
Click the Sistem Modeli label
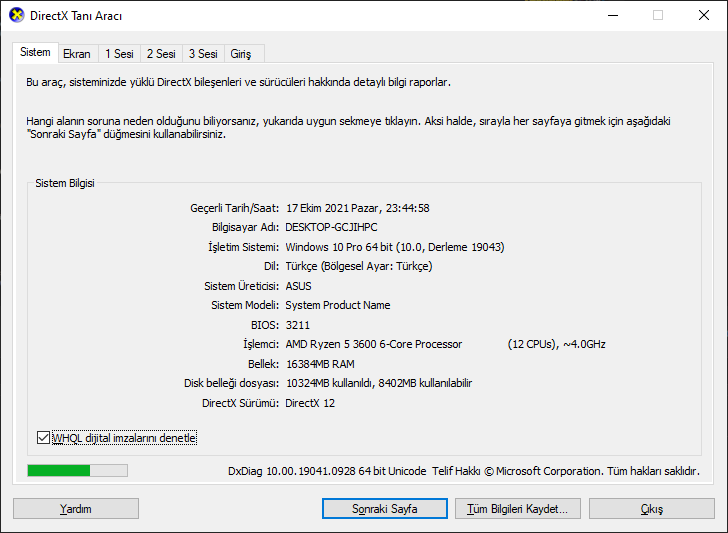pyautogui.click(x=245, y=306)
